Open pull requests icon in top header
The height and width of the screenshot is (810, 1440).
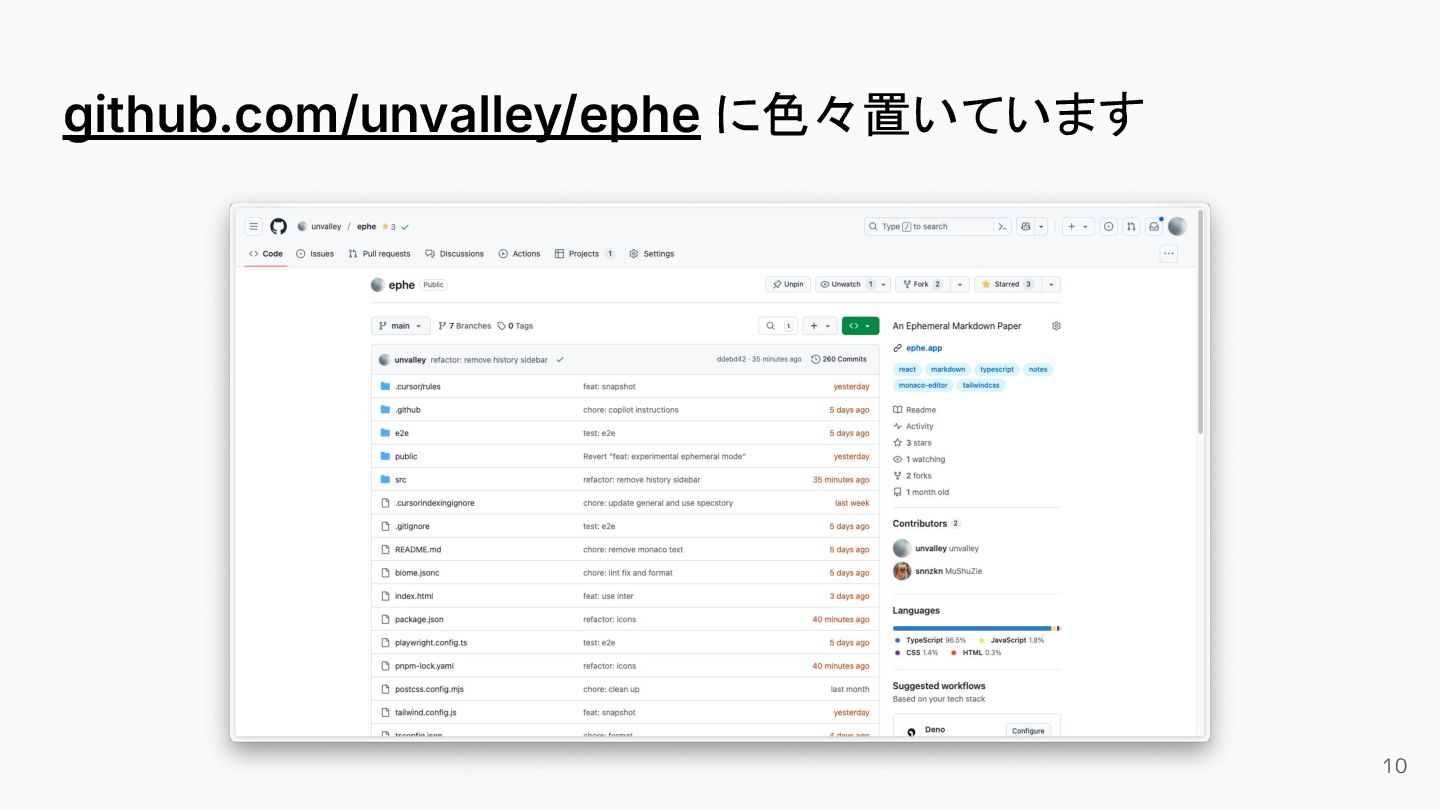(x=1131, y=227)
